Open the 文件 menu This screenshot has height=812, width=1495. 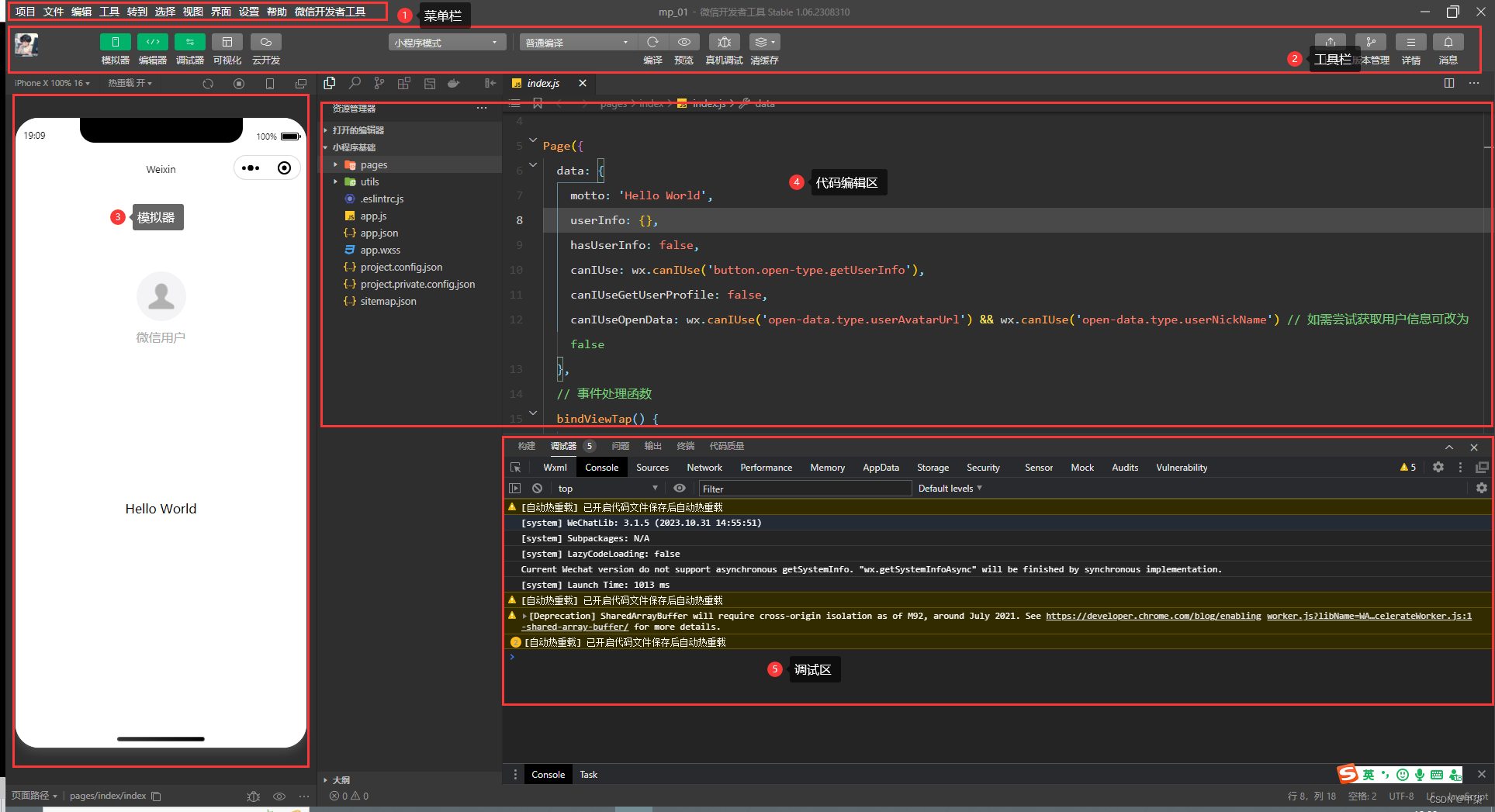pos(54,12)
